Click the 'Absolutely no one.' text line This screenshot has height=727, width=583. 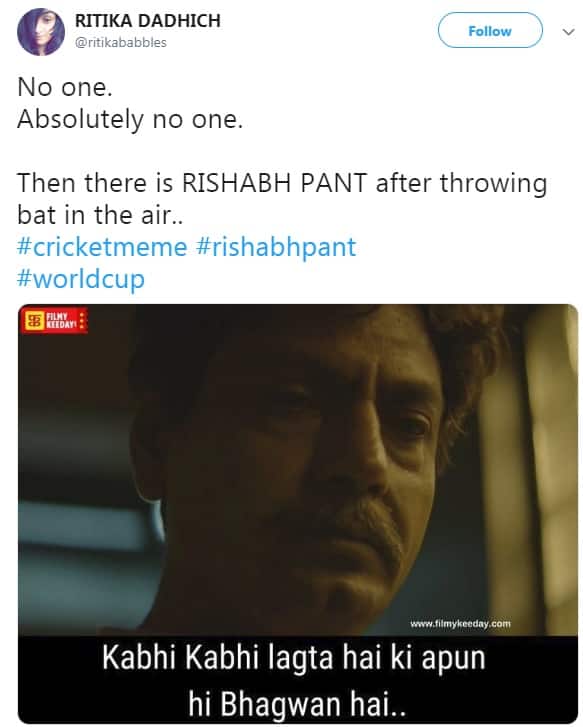[x=130, y=119]
